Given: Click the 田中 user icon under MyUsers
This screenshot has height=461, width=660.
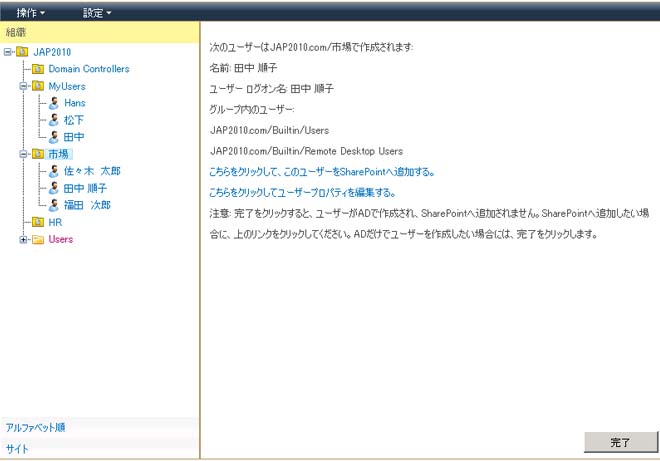Looking at the screenshot, I should (x=54, y=137).
